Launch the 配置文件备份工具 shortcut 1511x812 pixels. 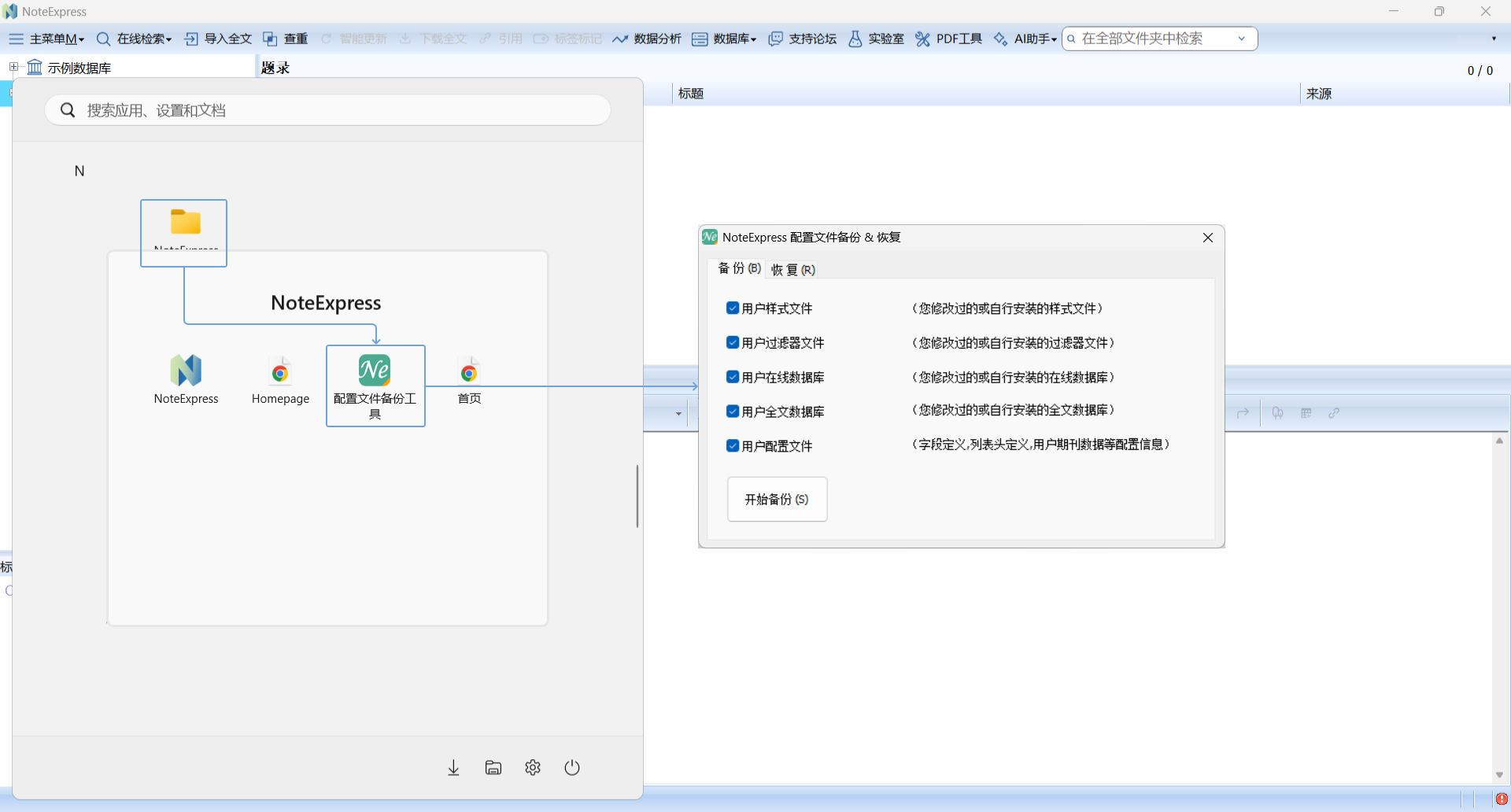tap(375, 386)
